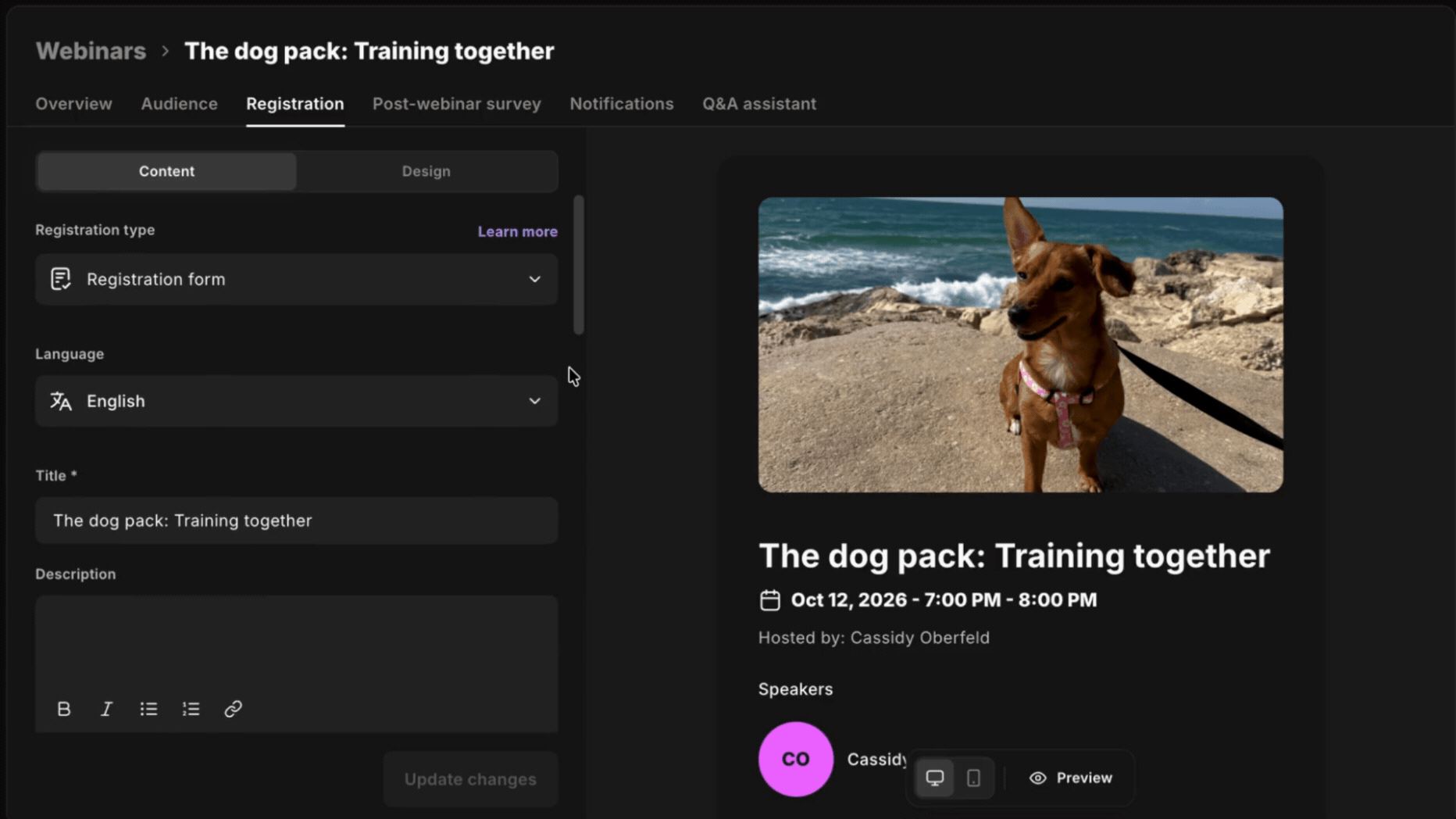This screenshot has height=819, width=1456.
Task: Open the Q&A assistant tab
Action: 758,104
